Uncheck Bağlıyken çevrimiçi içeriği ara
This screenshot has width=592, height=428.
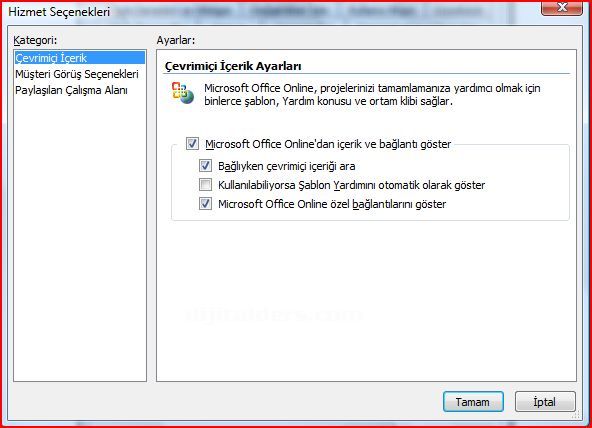coord(205,166)
